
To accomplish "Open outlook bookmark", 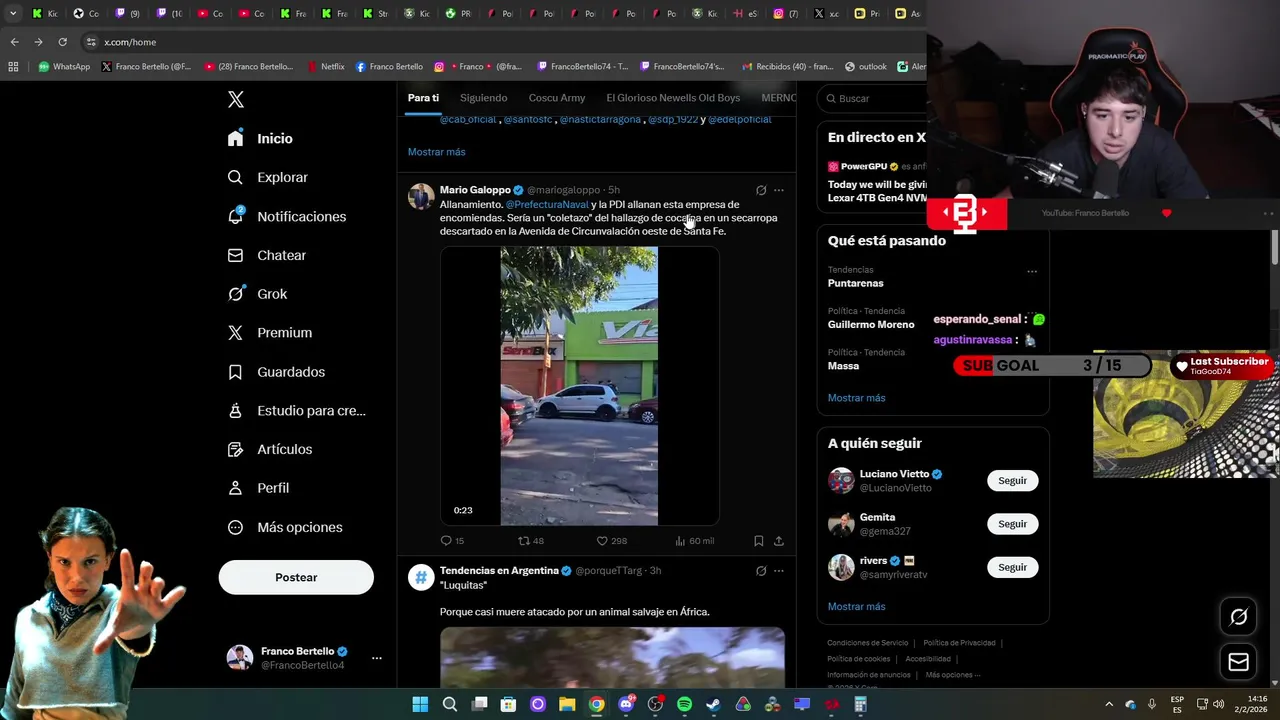I will (866, 67).
